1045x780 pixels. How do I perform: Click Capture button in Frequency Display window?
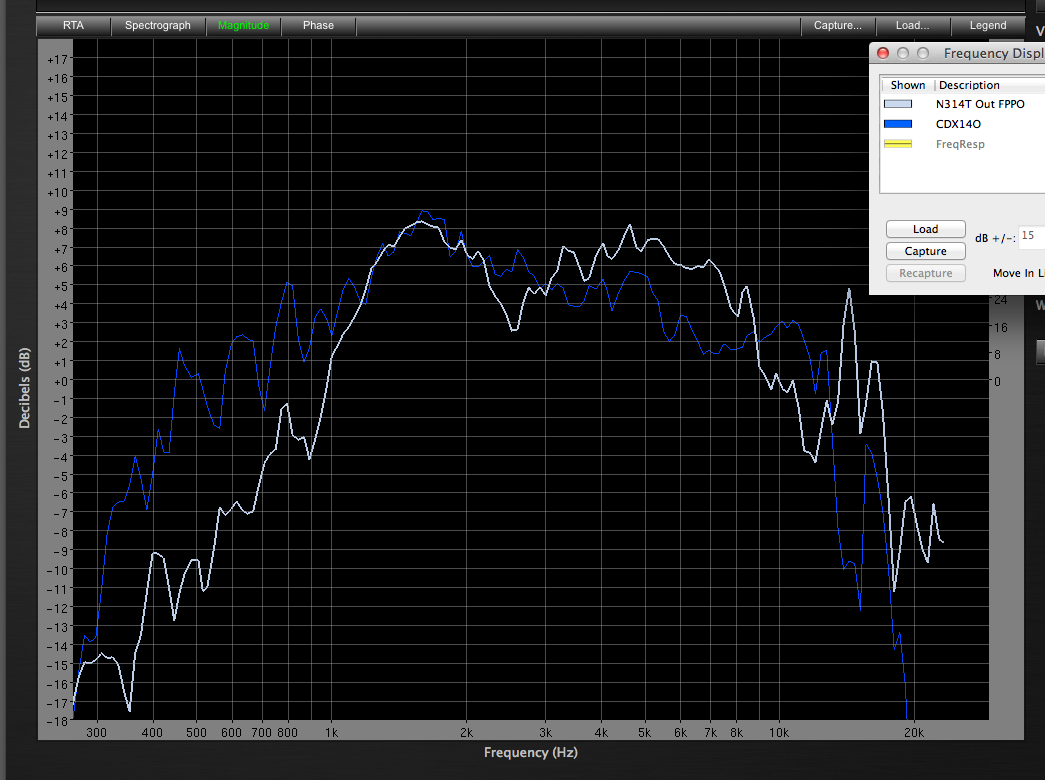coord(926,251)
